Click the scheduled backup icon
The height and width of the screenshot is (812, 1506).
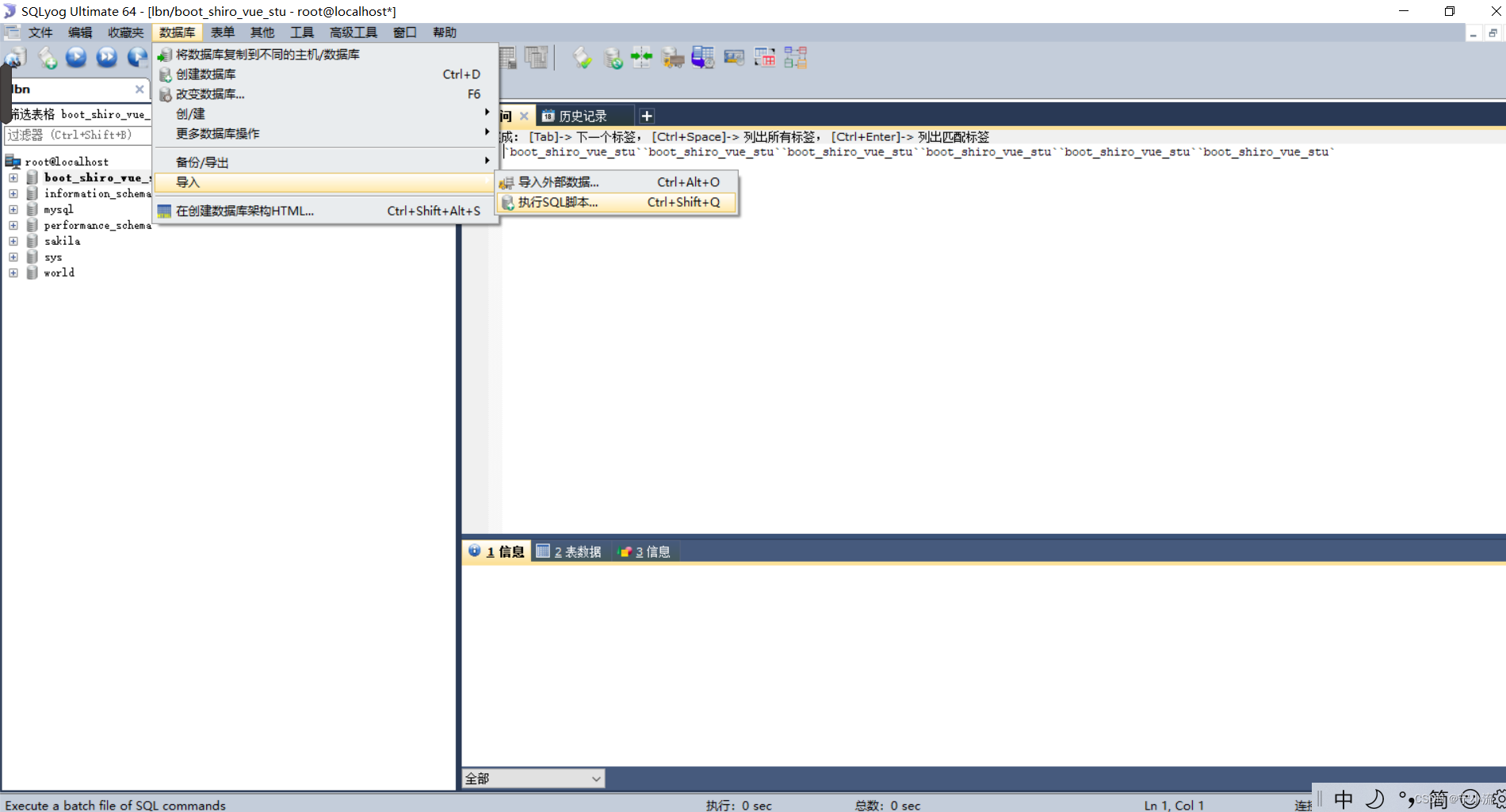[x=702, y=57]
